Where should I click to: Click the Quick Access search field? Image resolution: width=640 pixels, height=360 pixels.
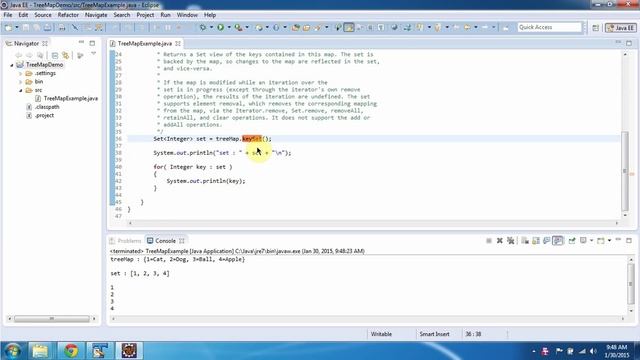[x=549, y=27]
